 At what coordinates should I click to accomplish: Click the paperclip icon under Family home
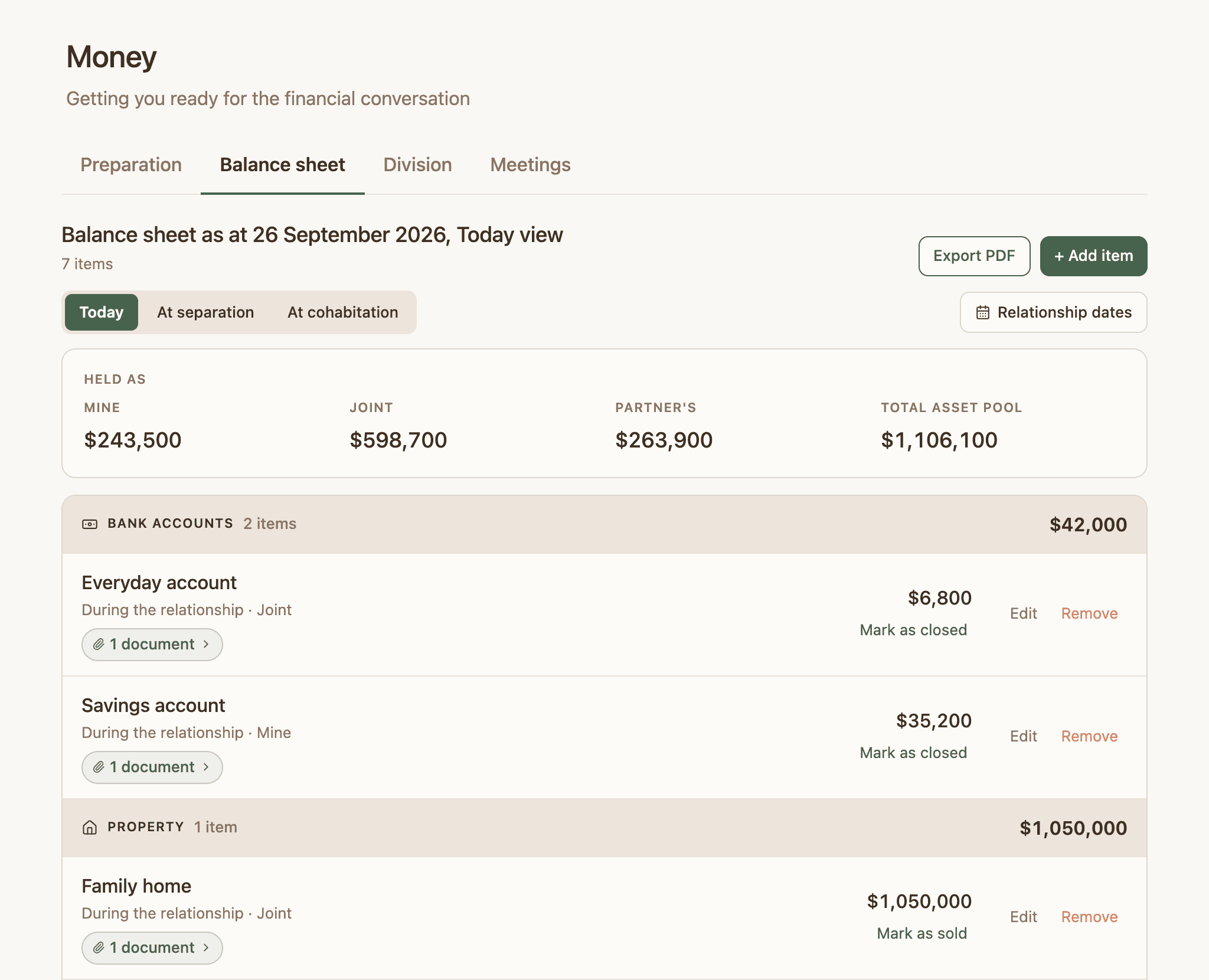click(x=99, y=948)
